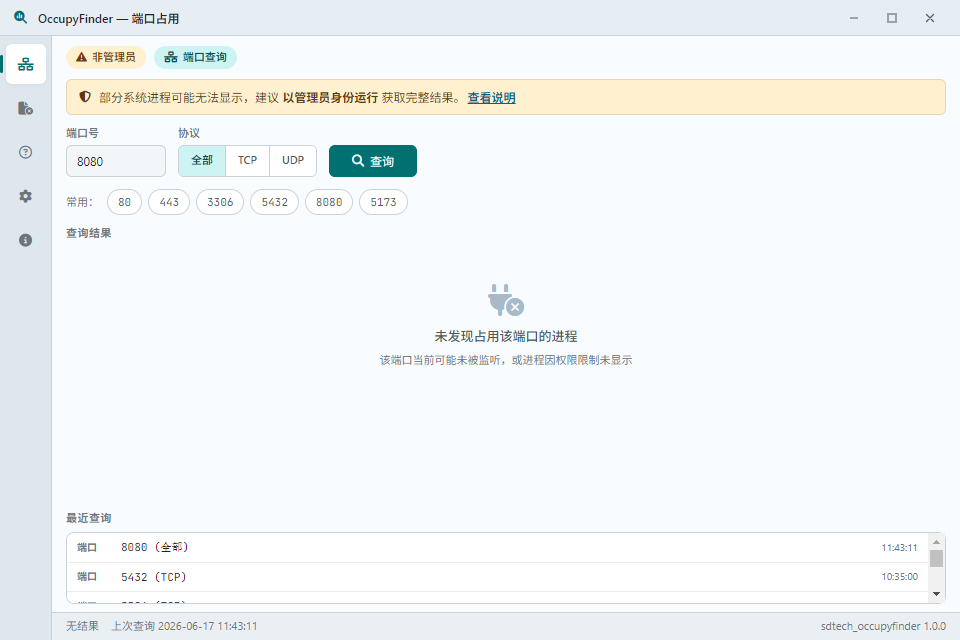
Task: Click the 查询 search button
Action: 373,161
